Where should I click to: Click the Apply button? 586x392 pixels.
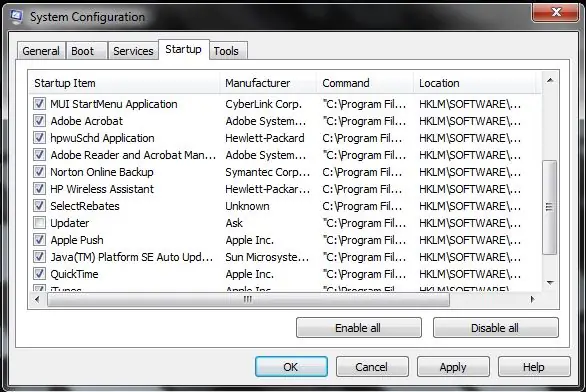pos(453,367)
